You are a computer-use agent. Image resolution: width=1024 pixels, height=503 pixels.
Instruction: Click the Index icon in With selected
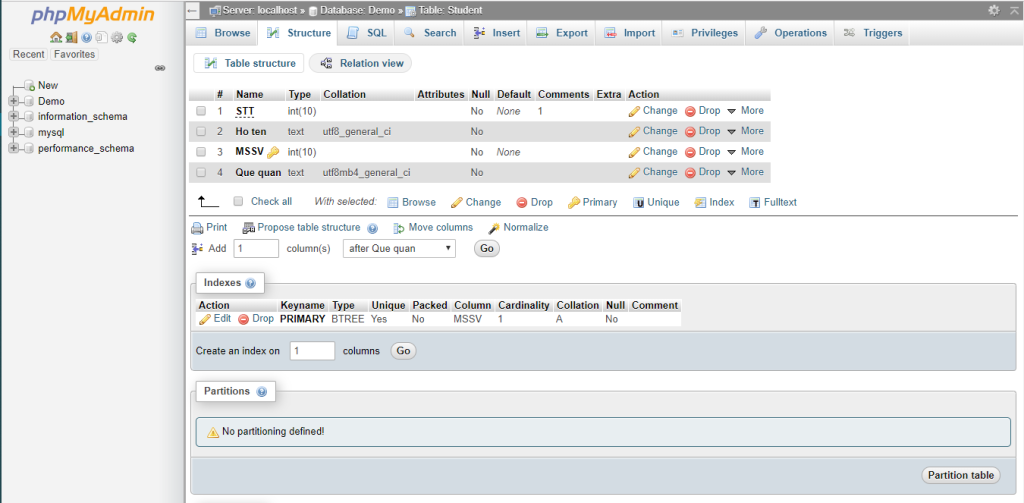point(699,203)
